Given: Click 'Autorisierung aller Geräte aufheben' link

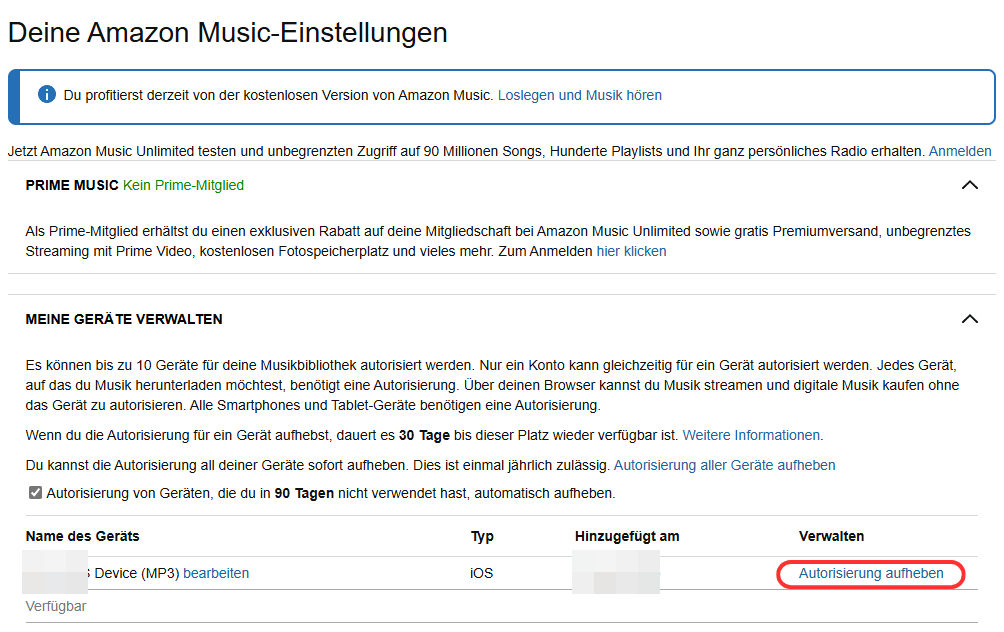Looking at the screenshot, I should [x=724, y=466].
